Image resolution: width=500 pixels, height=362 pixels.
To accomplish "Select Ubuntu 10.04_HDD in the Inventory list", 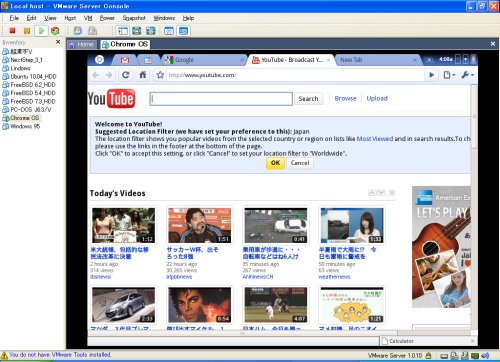I will point(33,76).
